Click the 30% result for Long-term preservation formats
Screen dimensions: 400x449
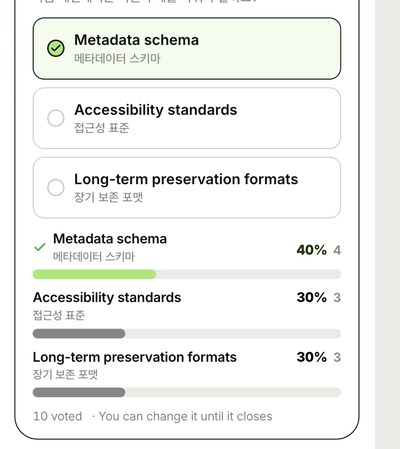coord(312,357)
